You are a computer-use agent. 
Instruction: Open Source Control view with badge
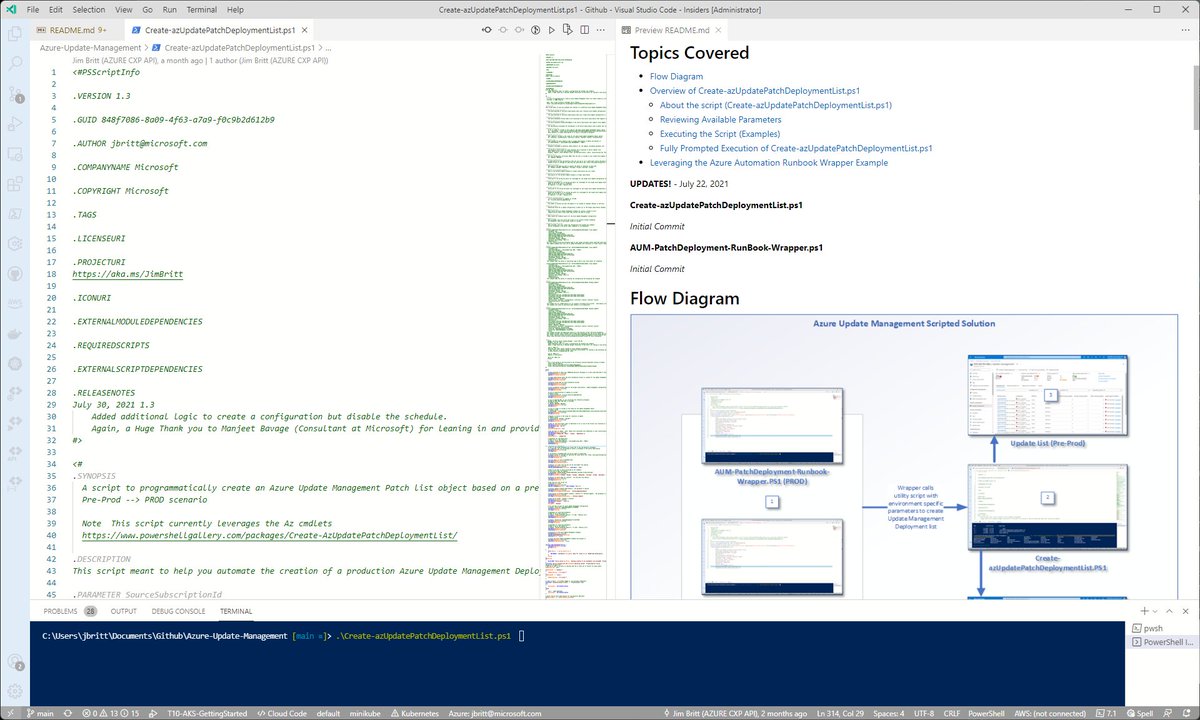[15, 93]
